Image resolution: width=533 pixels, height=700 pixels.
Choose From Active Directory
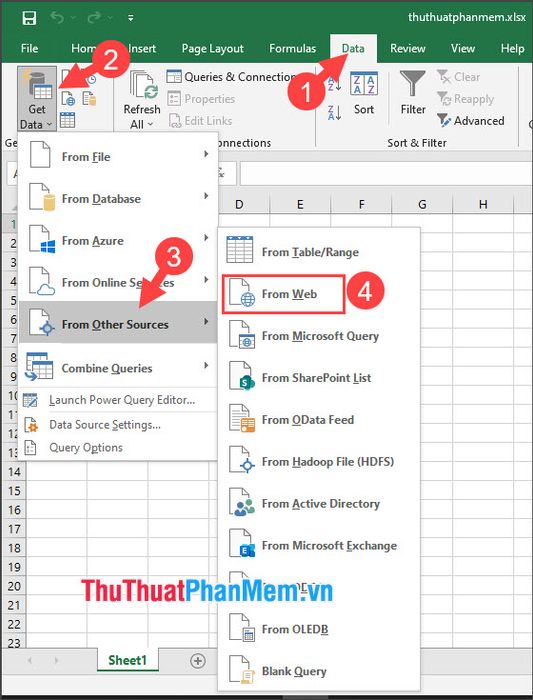[x=319, y=504]
